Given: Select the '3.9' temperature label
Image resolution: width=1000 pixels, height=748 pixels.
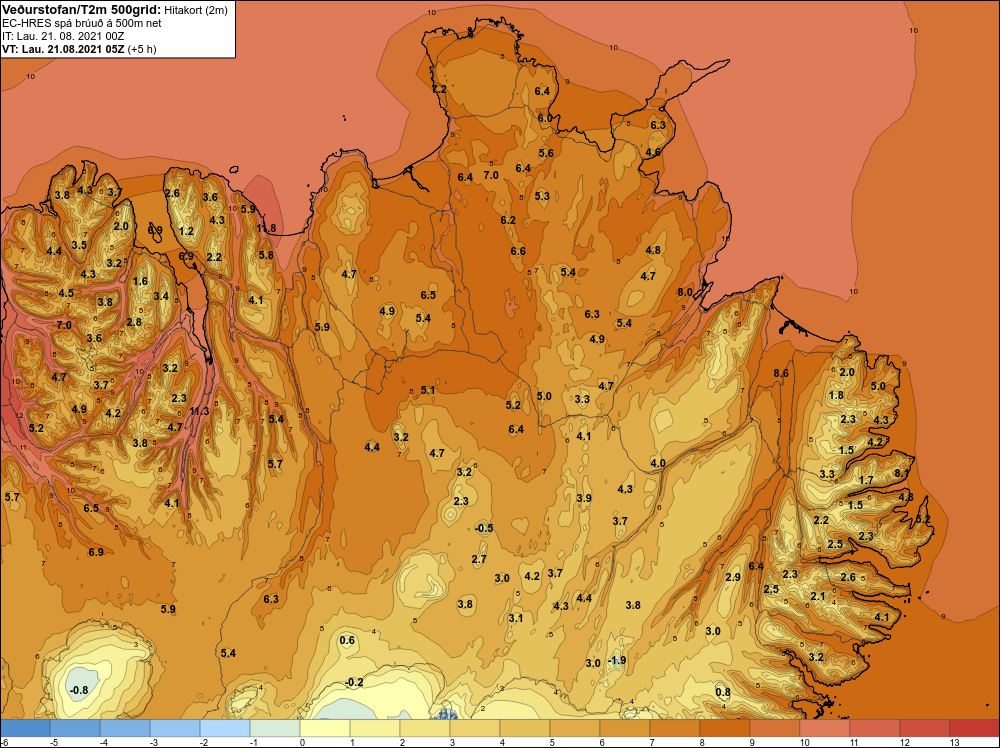Looking at the screenshot, I should click(x=584, y=497).
